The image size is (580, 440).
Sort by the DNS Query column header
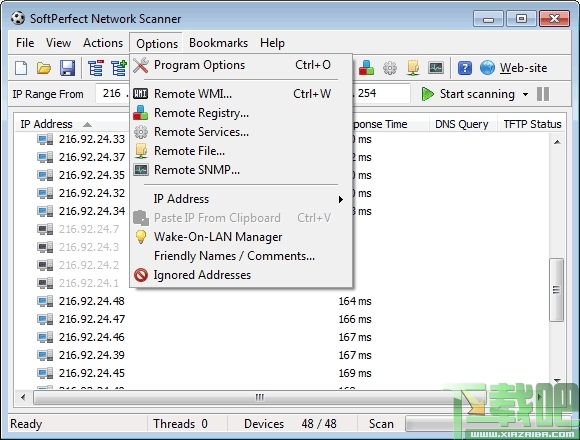coord(462,124)
